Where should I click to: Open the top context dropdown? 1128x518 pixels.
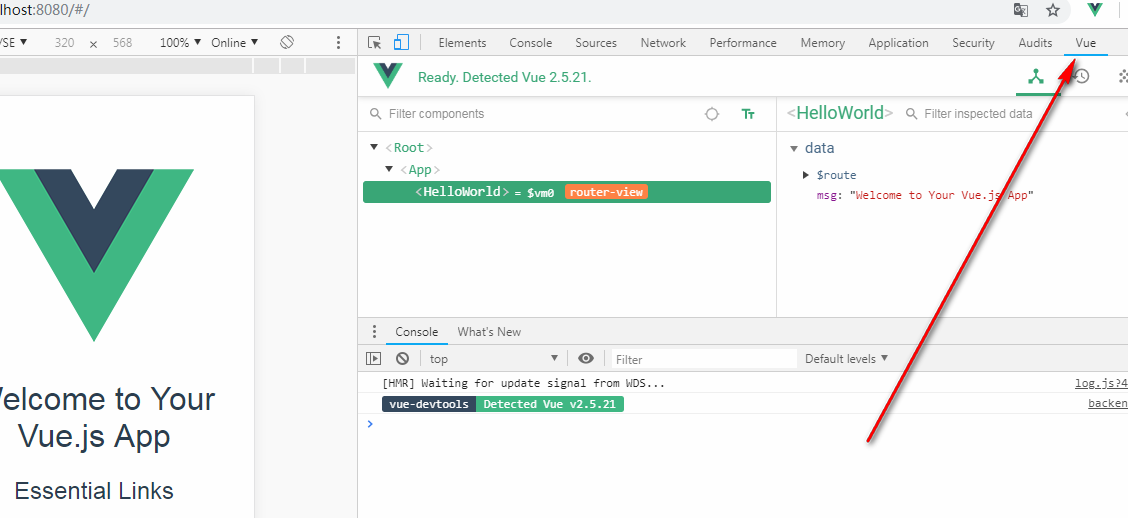coord(494,358)
